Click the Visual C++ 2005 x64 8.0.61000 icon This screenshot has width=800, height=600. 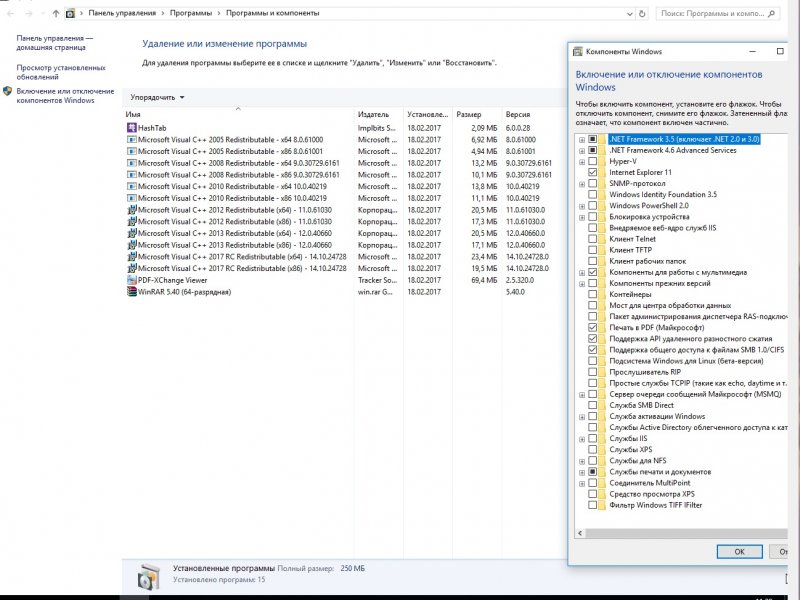(132, 139)
